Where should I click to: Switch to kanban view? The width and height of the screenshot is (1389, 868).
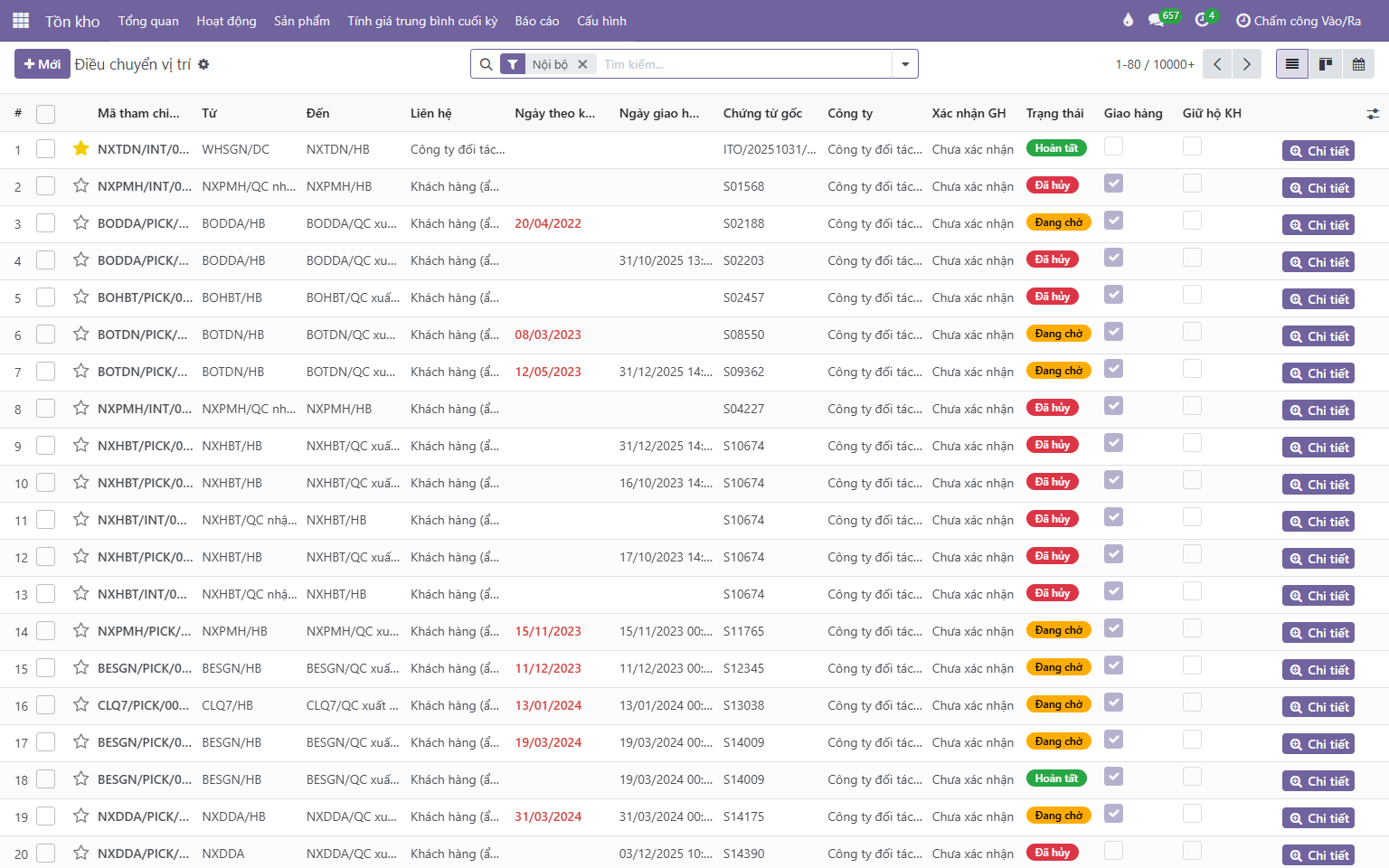point(1325,64)
